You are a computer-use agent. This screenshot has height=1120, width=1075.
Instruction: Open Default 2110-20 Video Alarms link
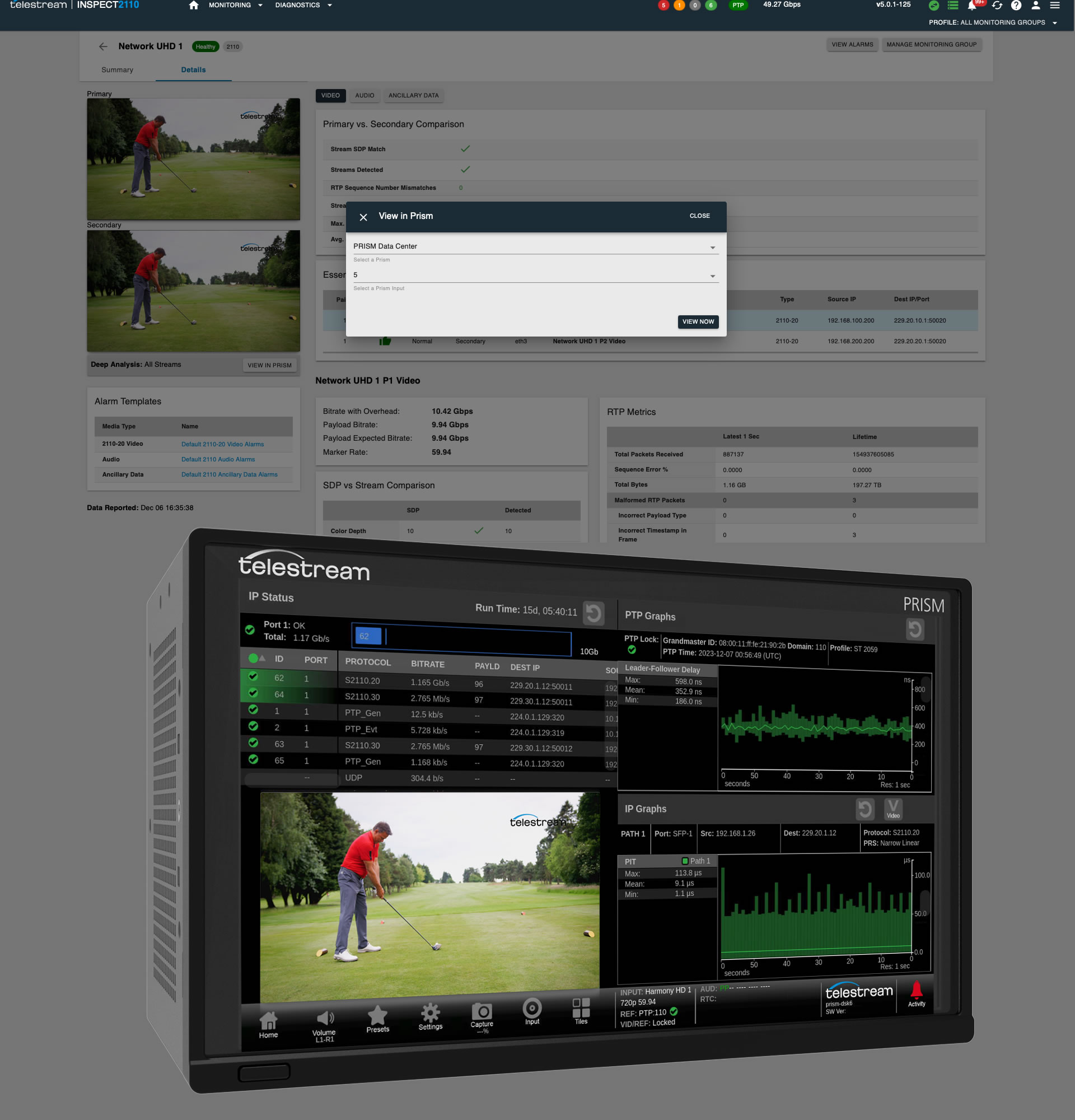coord(222,444)
